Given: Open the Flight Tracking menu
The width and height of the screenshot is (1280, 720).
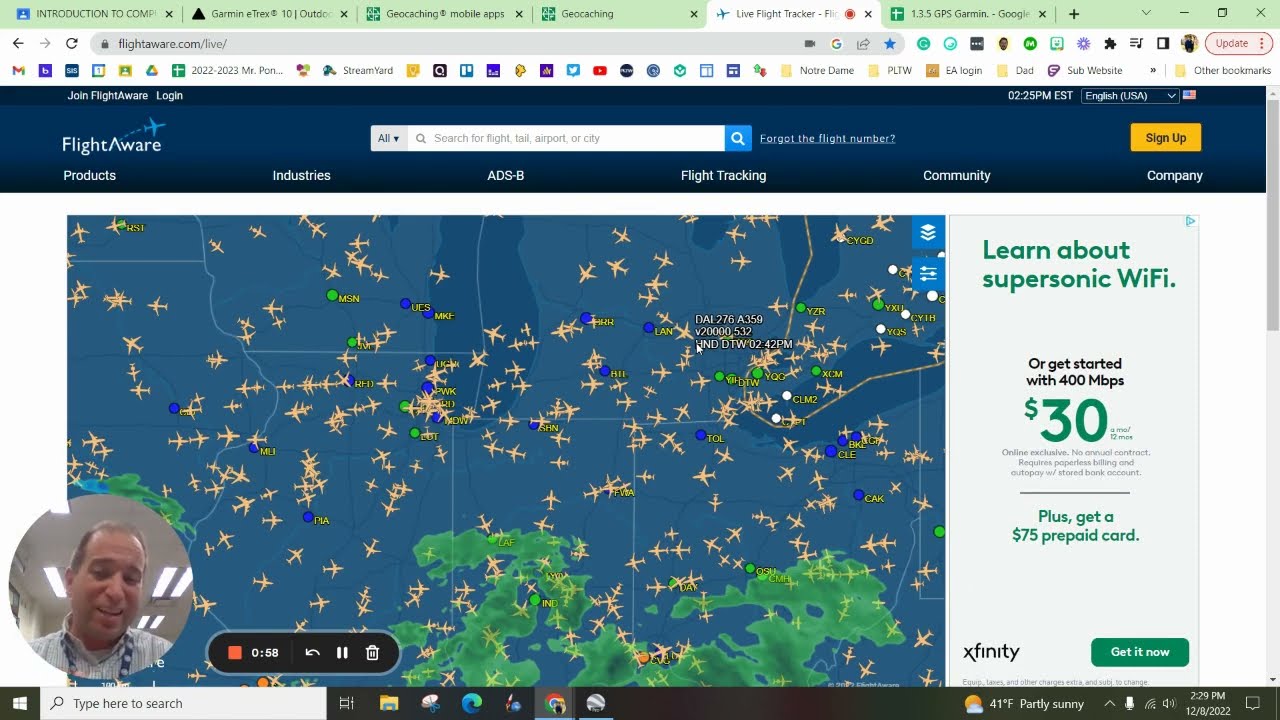Looking at the screenshot, I should click(x=723, y=175).
